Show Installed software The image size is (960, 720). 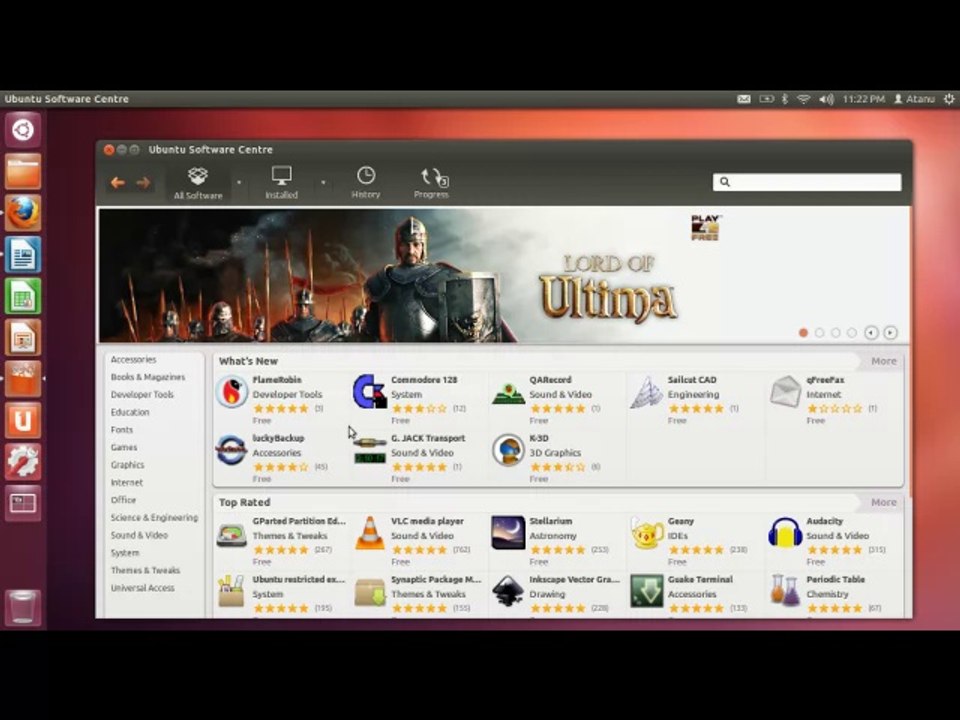282,182
